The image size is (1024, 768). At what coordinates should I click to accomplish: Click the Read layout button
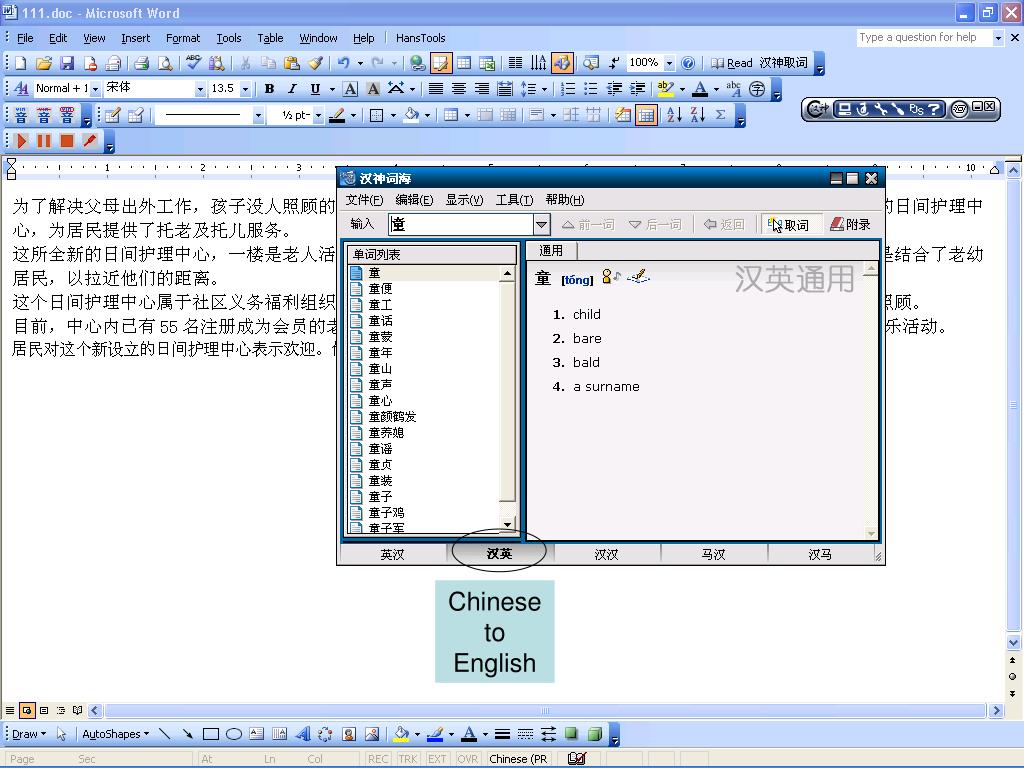click(x=731, y=63)
